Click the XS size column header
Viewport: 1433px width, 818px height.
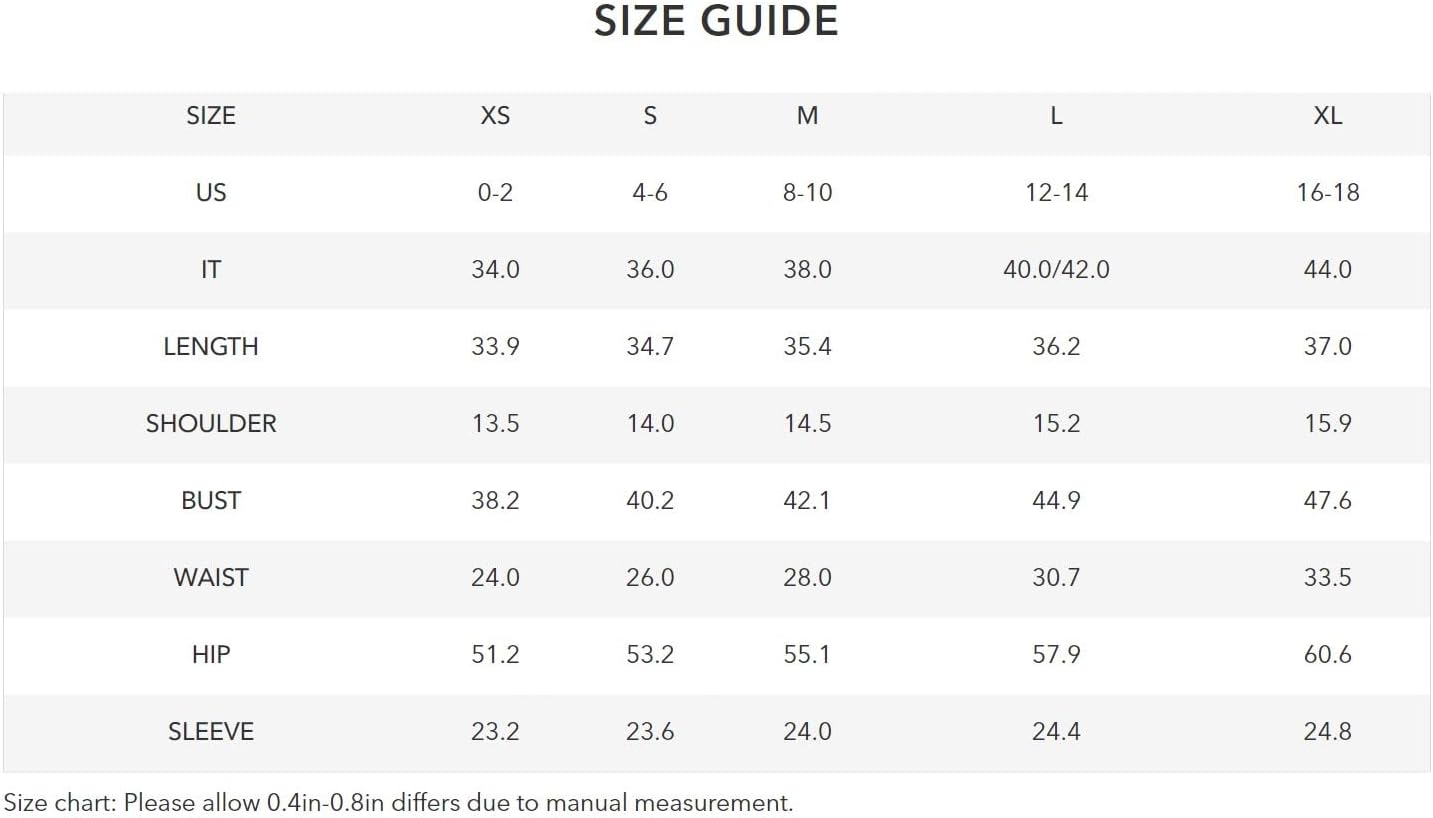click(x=495, y=116)
